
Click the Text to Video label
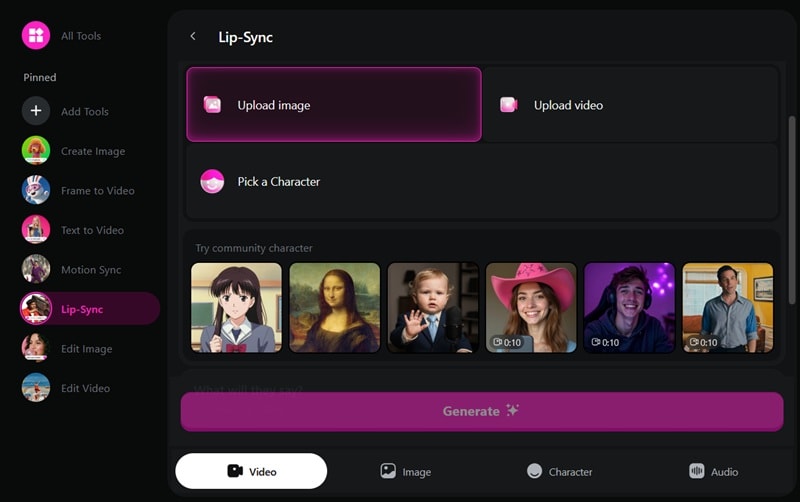92,230
